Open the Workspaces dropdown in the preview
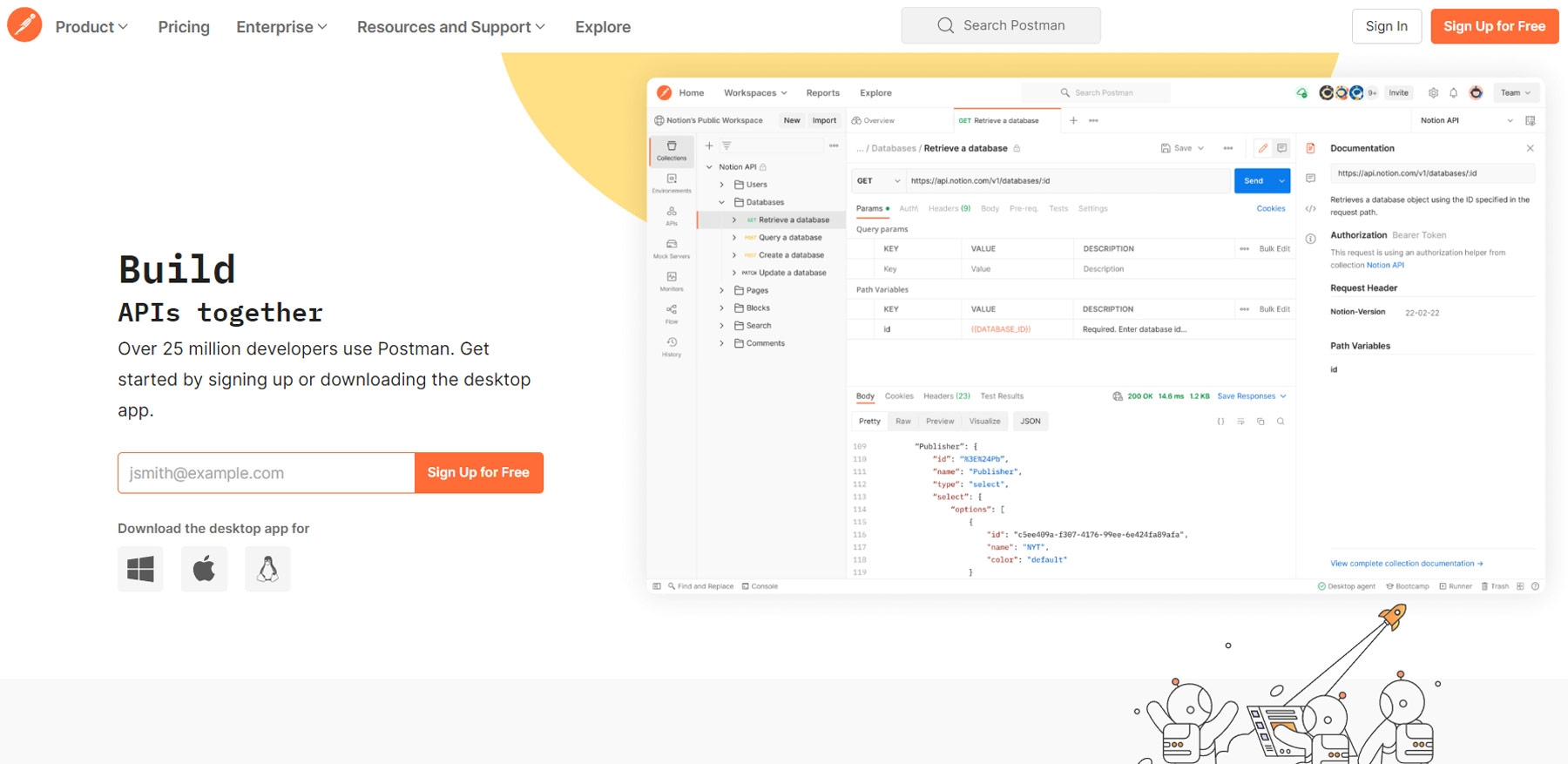Image resolution: width=1568 pixels, height=764 pixels. click(x=755, y=92)
